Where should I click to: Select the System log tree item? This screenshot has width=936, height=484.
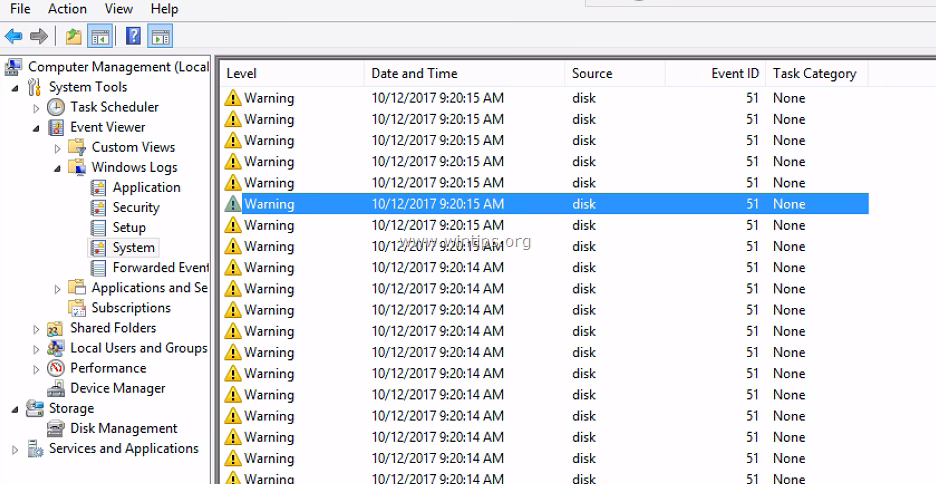click(134, 248)
